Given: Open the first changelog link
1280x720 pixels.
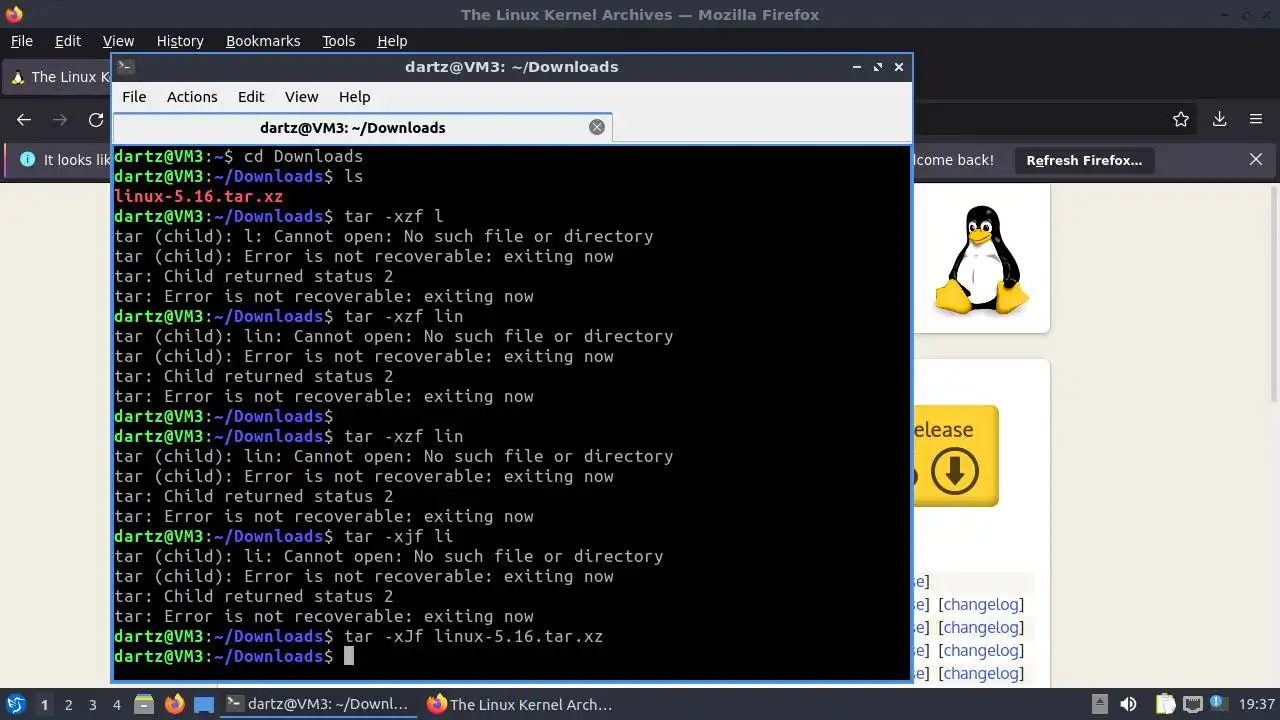Looking at the screenshot, I should pyautogui.click(x=983, y=604).
